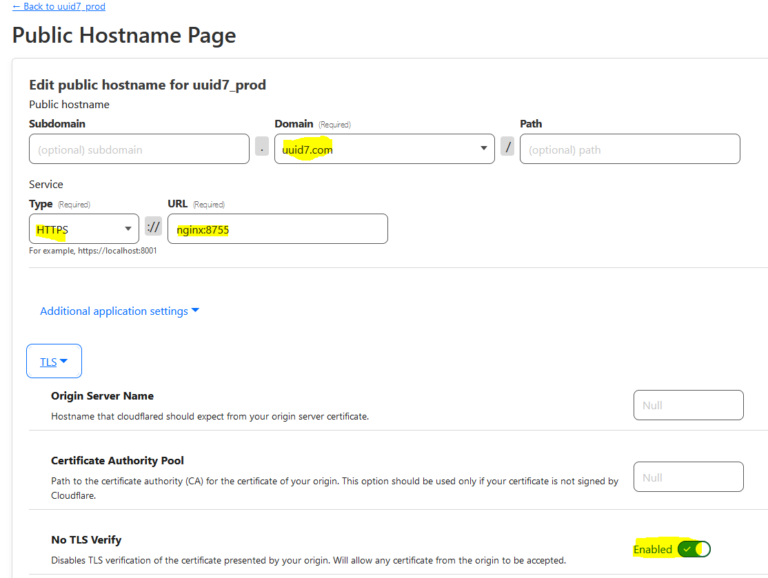This screenshot has width=768, height=578.
Task: Click the :// separator icon before URL
Action: point(153,227)
